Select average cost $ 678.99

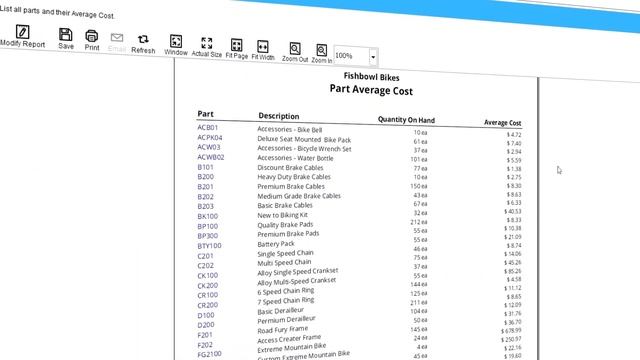point(511,331)
